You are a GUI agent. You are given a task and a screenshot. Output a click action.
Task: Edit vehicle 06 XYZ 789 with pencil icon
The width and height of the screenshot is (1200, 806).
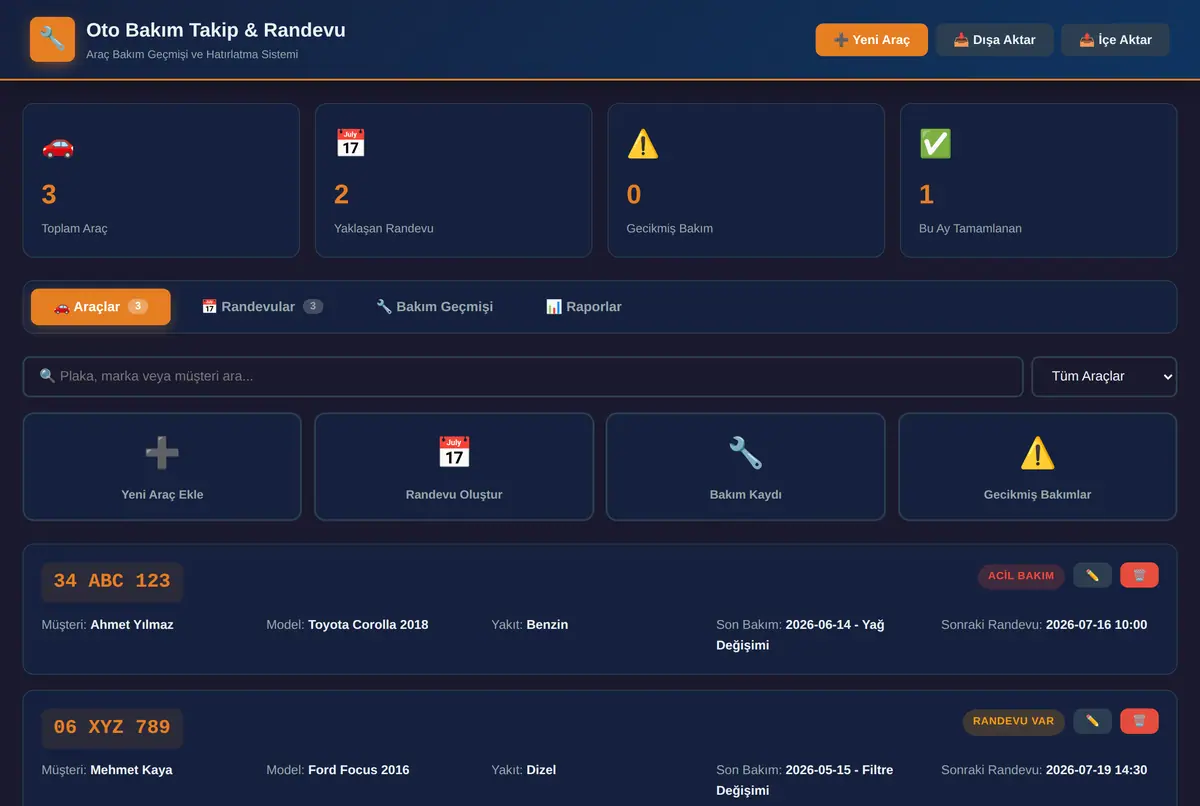click(1092, 721)
